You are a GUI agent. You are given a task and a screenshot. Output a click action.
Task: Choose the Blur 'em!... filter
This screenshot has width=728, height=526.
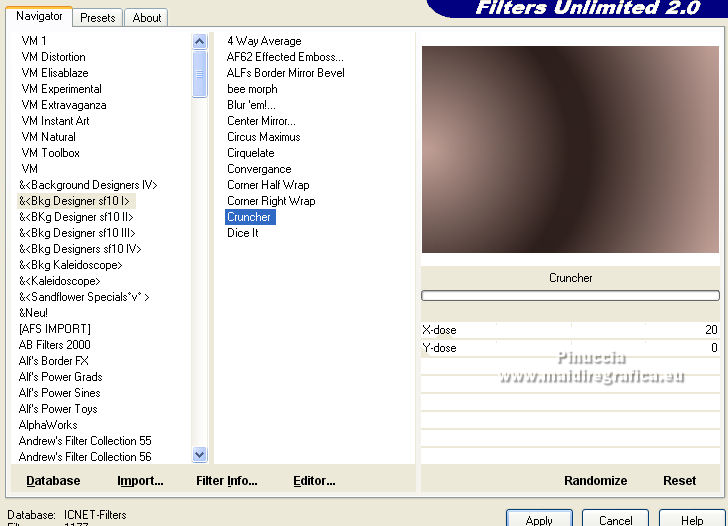click(x=251, y=105)
